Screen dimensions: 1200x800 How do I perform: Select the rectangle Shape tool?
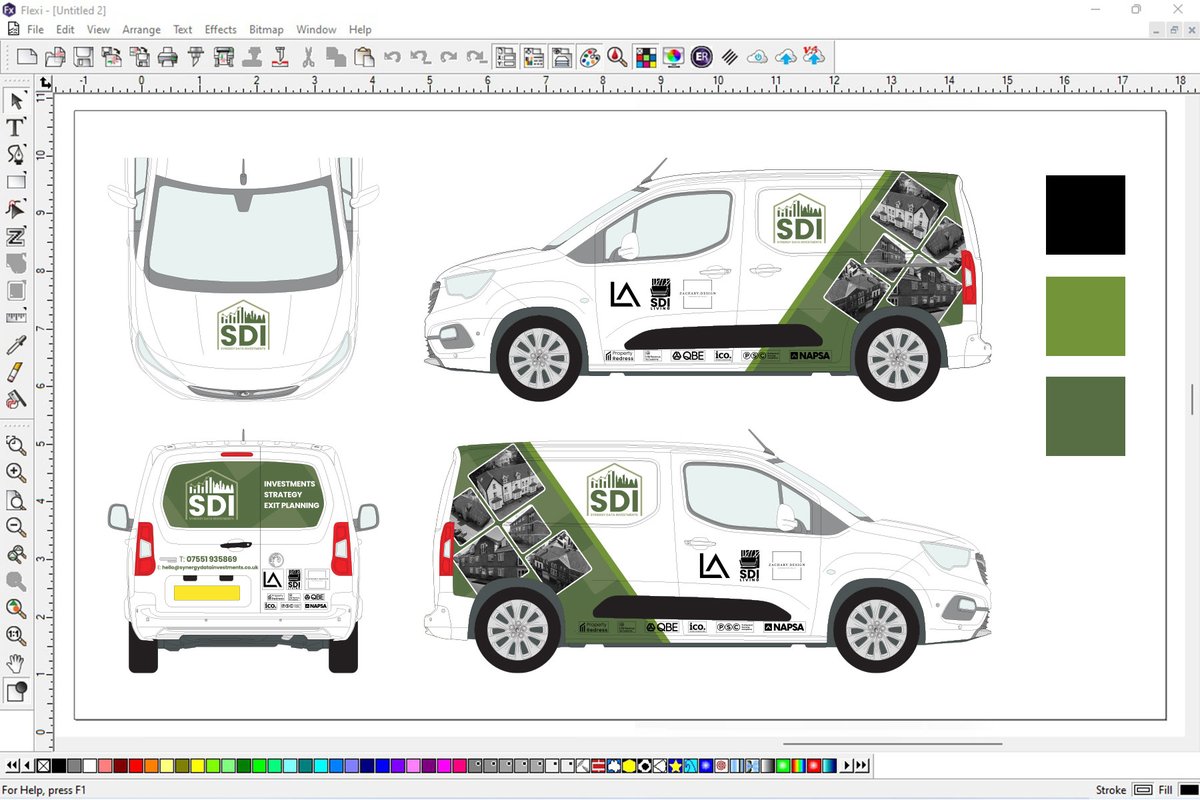pyautogui.click(x=16, y=182)
